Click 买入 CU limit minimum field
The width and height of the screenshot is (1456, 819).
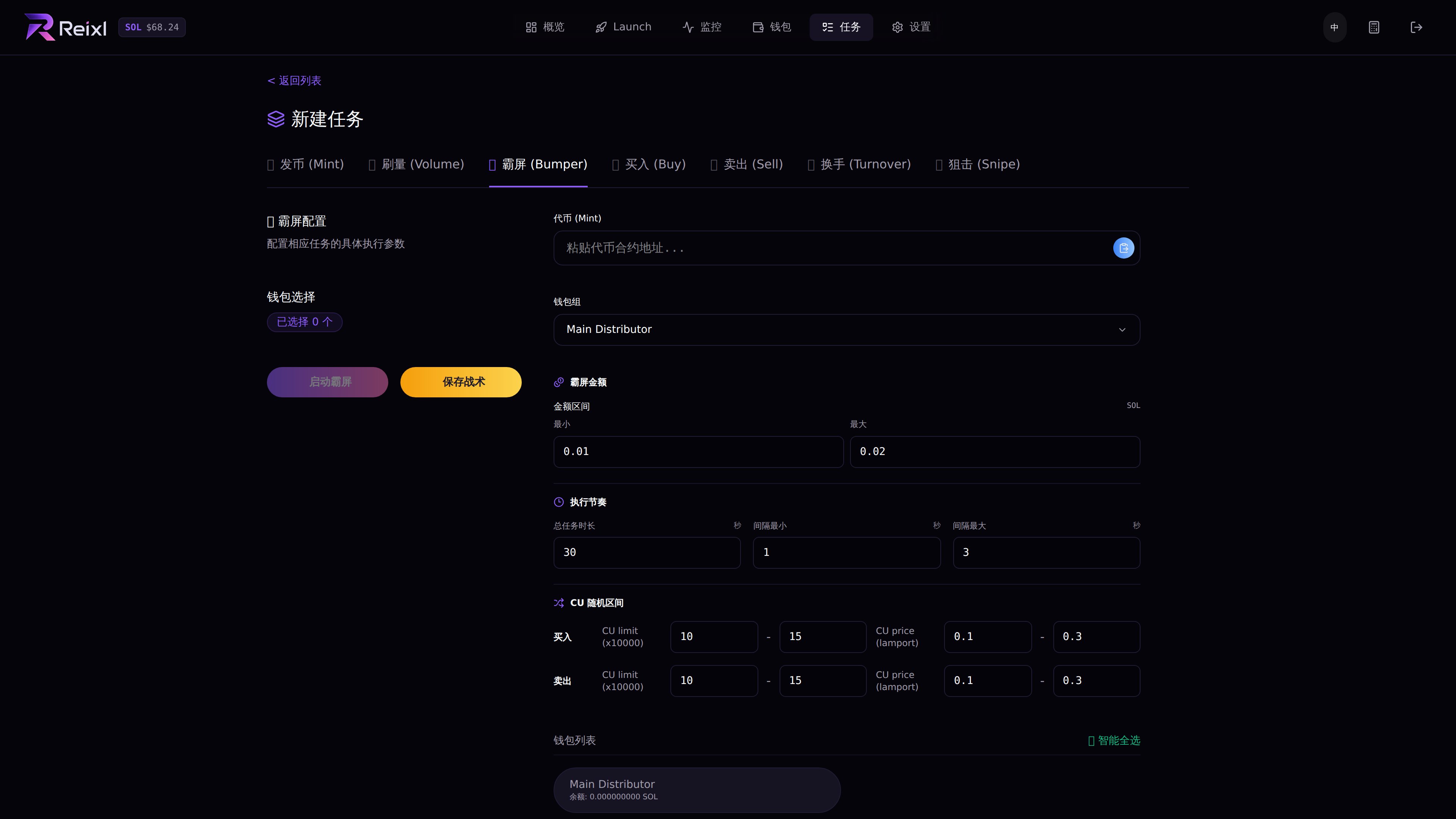point(714,637)
